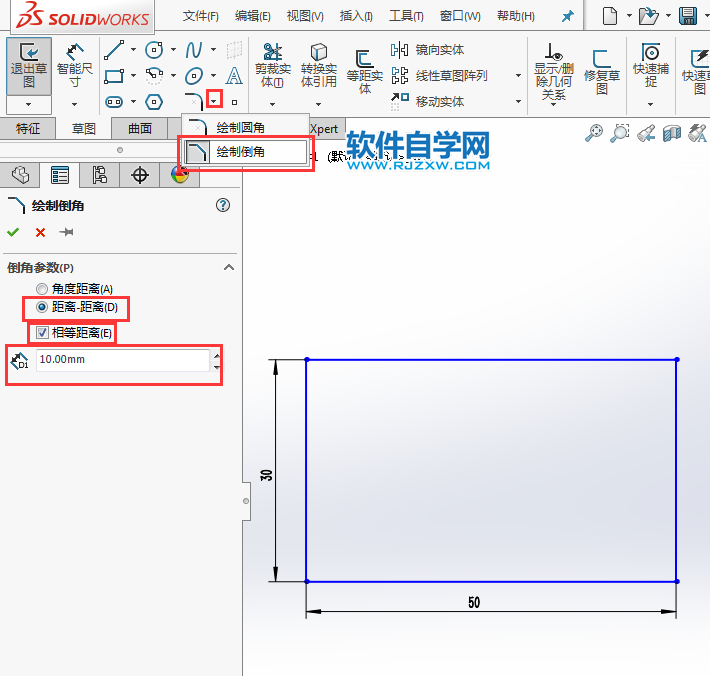Toggle Equal distance (相等距离) checkbox

42,333
